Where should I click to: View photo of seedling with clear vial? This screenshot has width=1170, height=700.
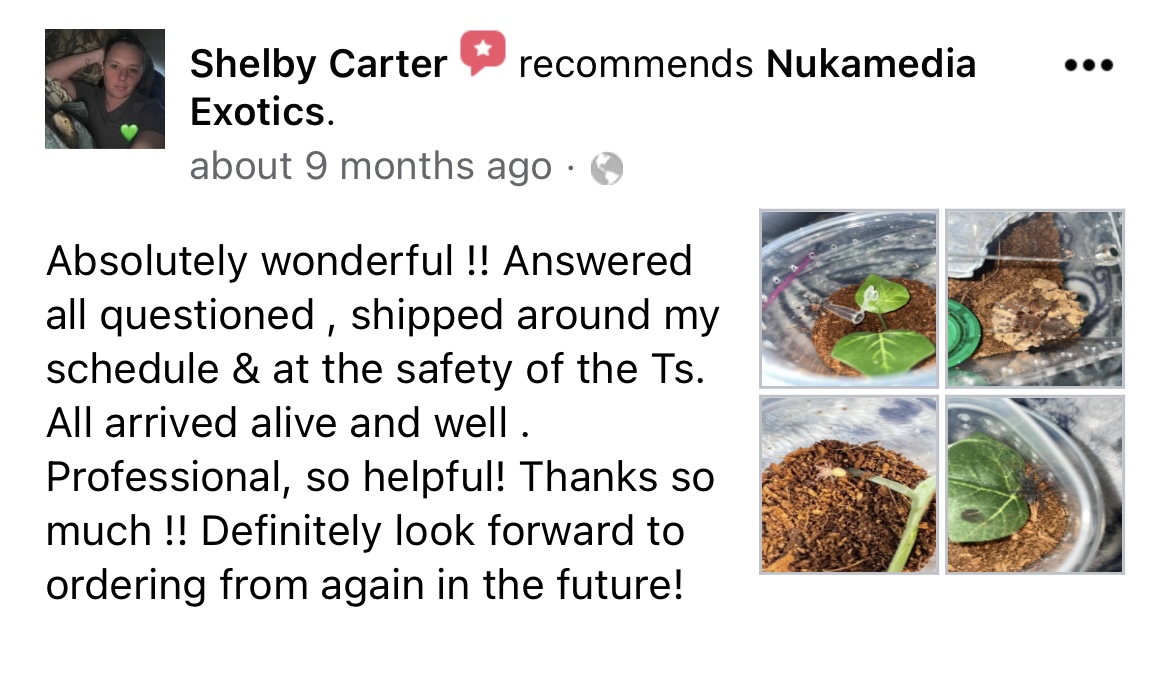pyautogui.click(x=849, y=299)
